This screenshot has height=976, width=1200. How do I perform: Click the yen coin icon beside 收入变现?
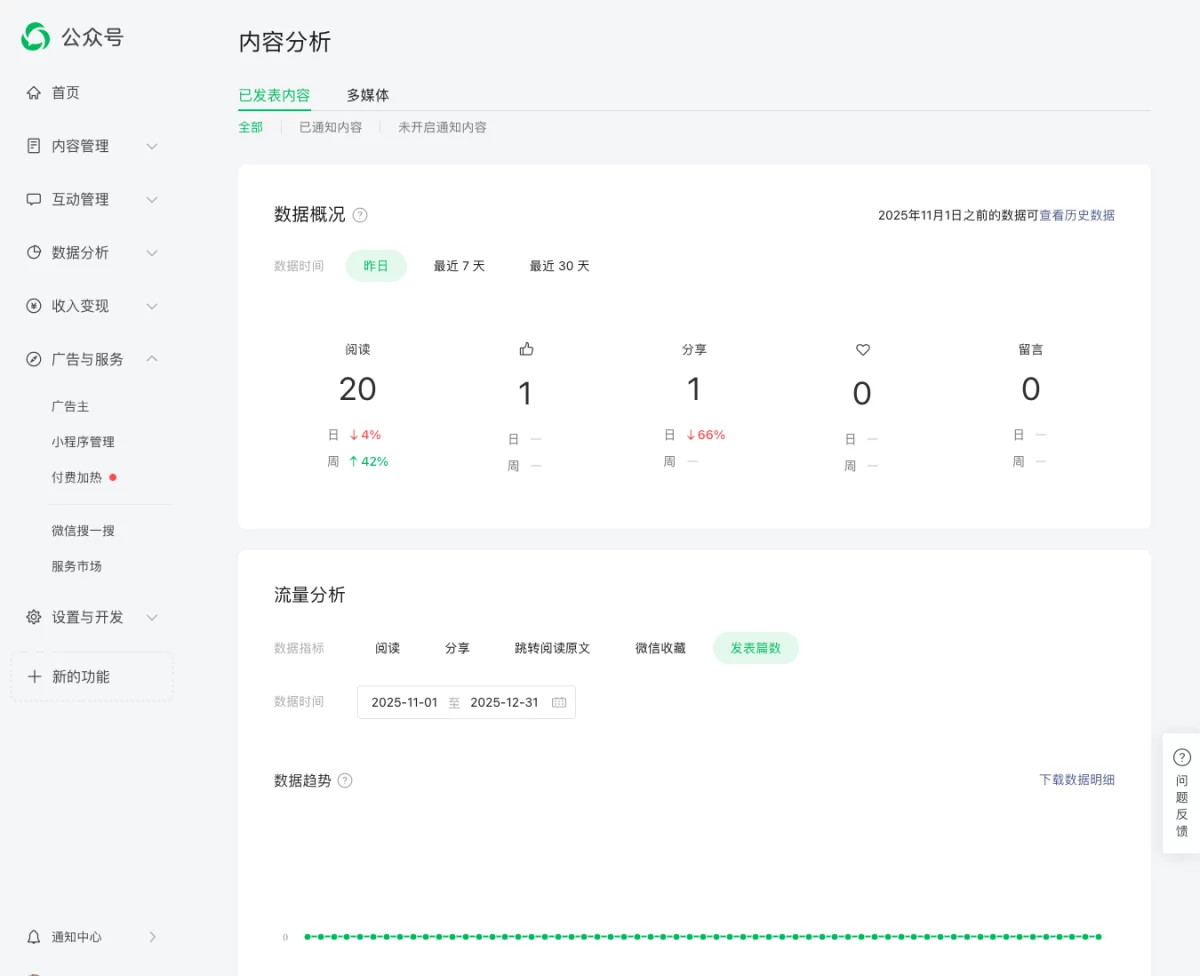34,306
